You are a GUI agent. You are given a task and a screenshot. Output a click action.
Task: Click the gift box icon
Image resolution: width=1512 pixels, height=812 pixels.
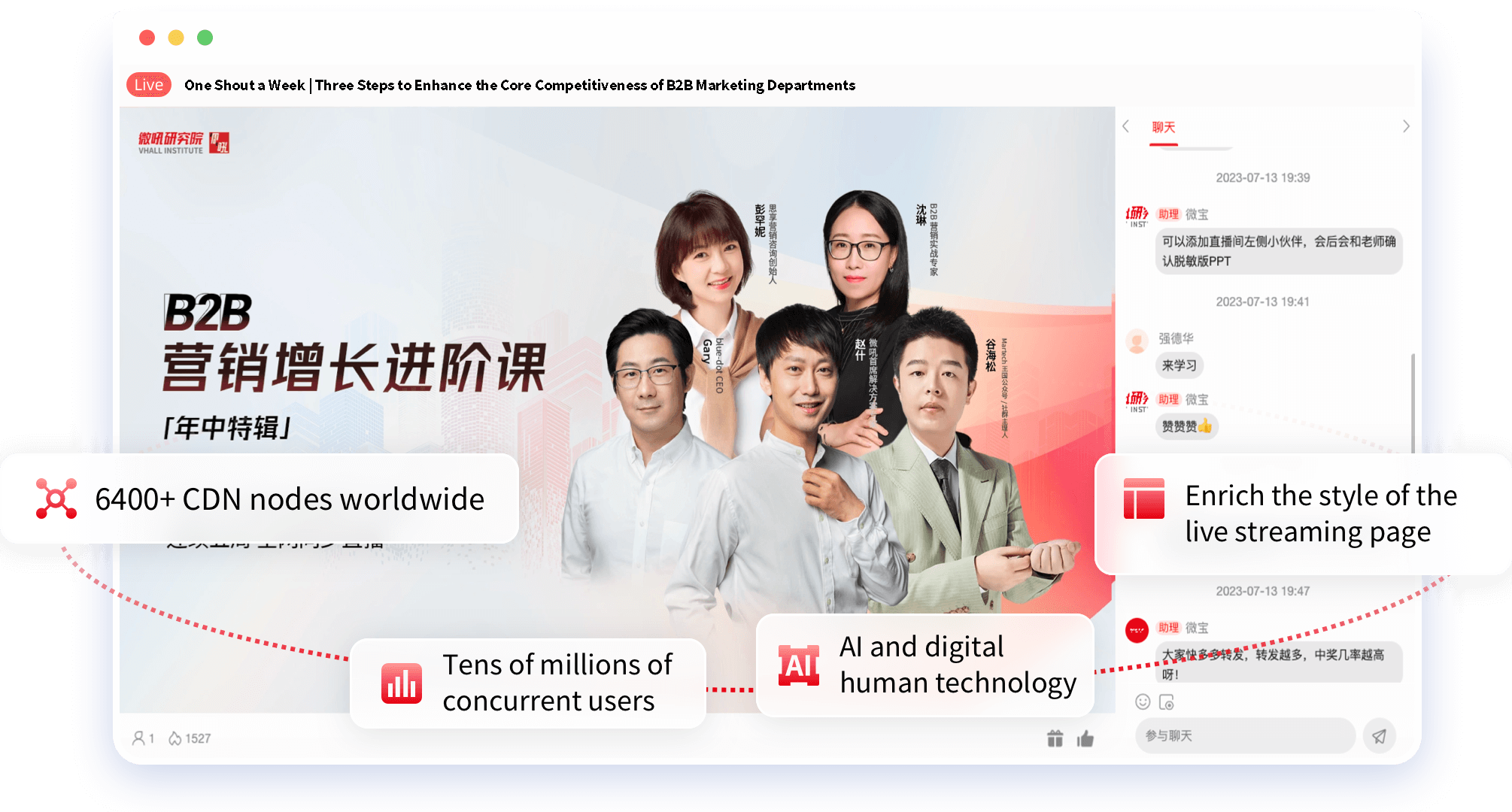[x=1055, y=739]
